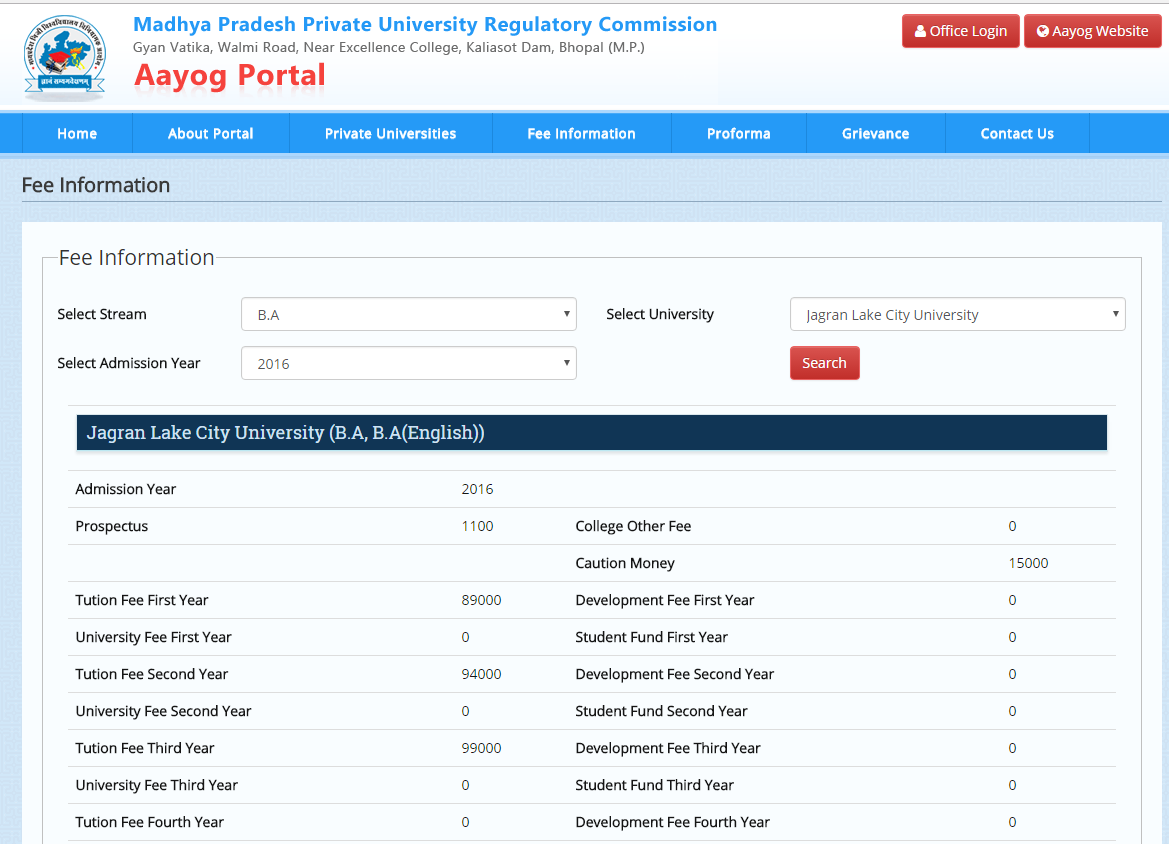The width and height of the screenshot is (1169, 844).
Task: Click the Jagran Lake City University results header
Action: coord(591,433)
